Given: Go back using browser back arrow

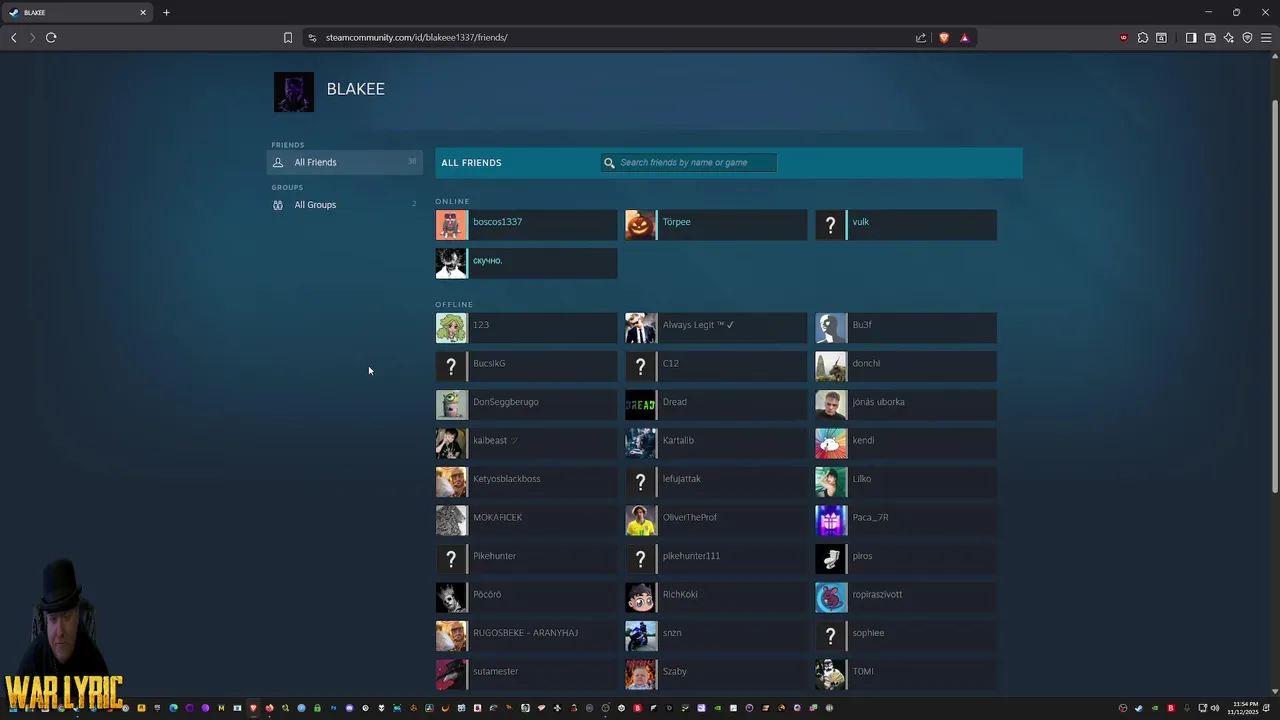Looking at the screenshot, I should tap(13, 37).
